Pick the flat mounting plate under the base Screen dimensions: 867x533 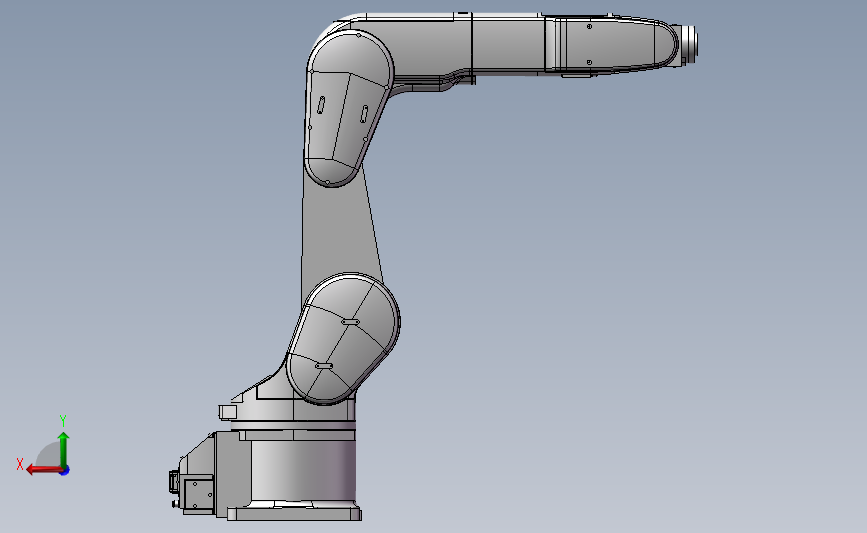pos(294,514)
